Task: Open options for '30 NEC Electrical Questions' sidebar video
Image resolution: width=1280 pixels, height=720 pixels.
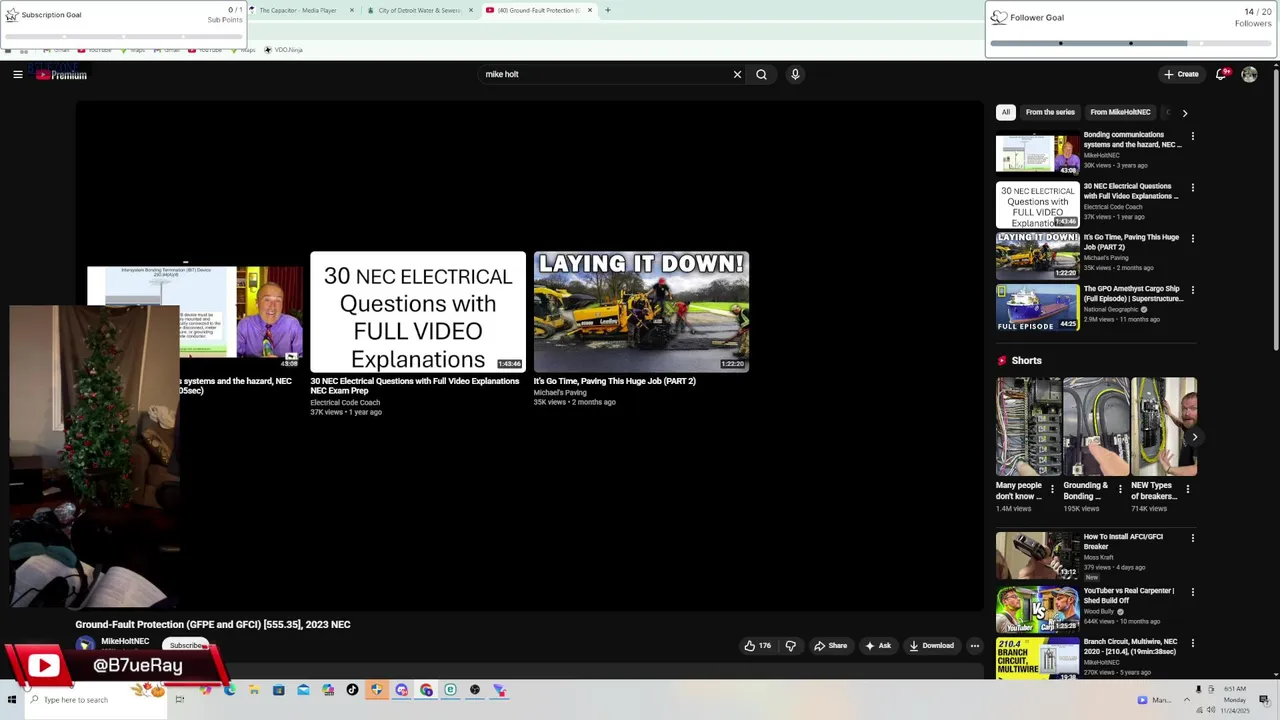Action: coord(1192,188)
